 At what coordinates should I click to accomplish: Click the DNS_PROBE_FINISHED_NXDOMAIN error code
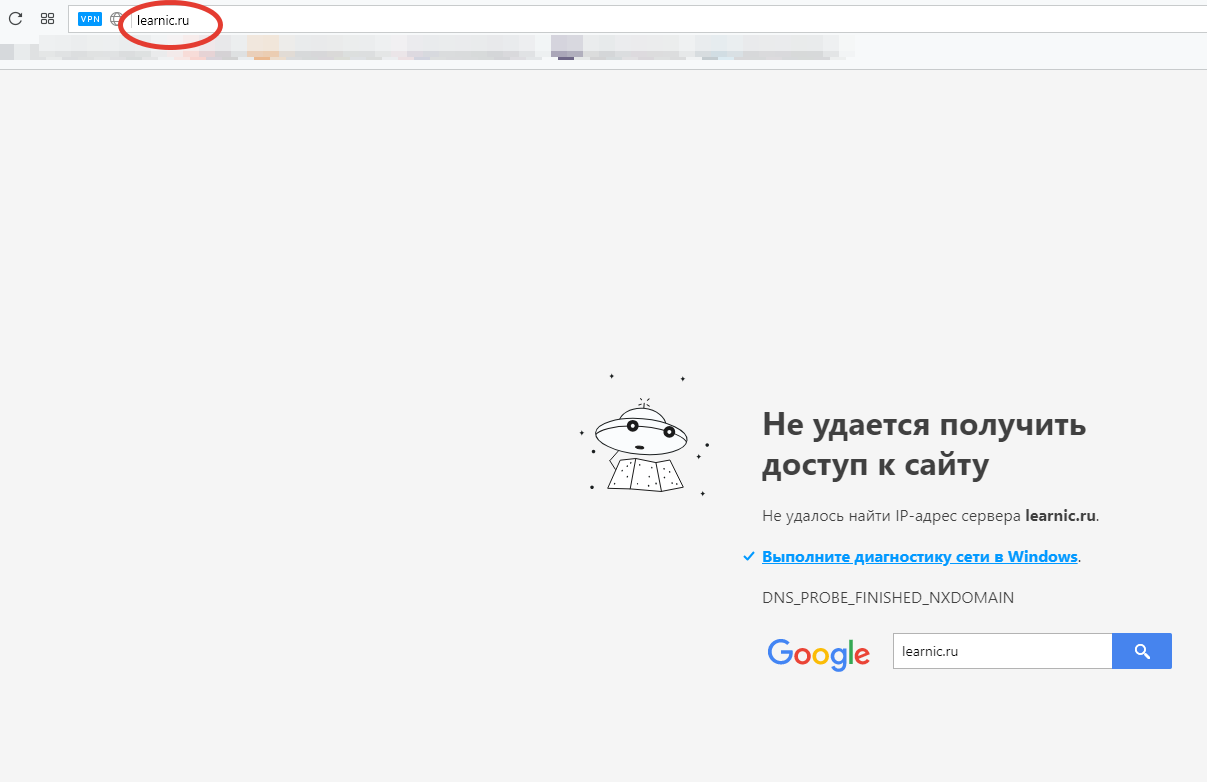click(x=888, y=598)
